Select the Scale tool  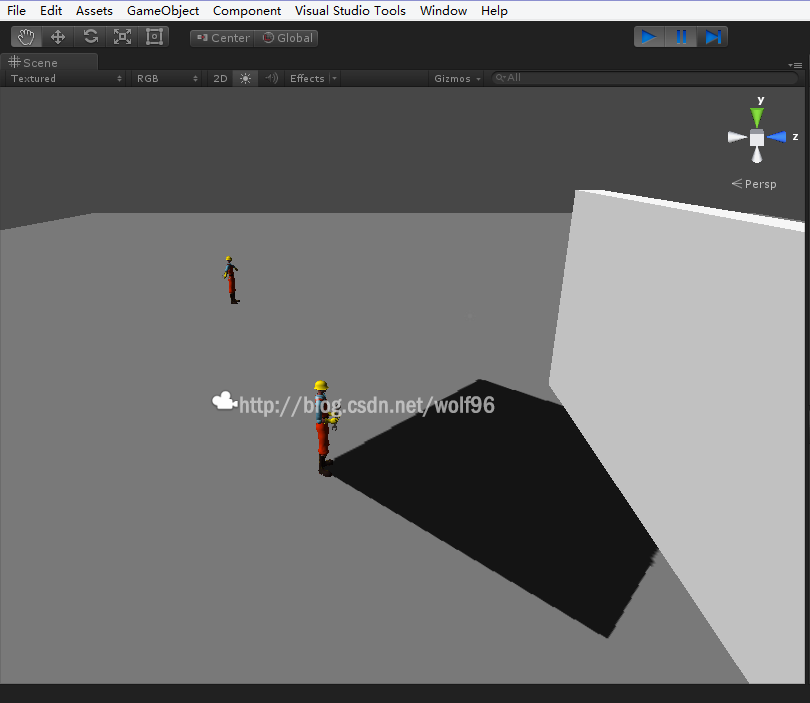(x=122, y=37)
